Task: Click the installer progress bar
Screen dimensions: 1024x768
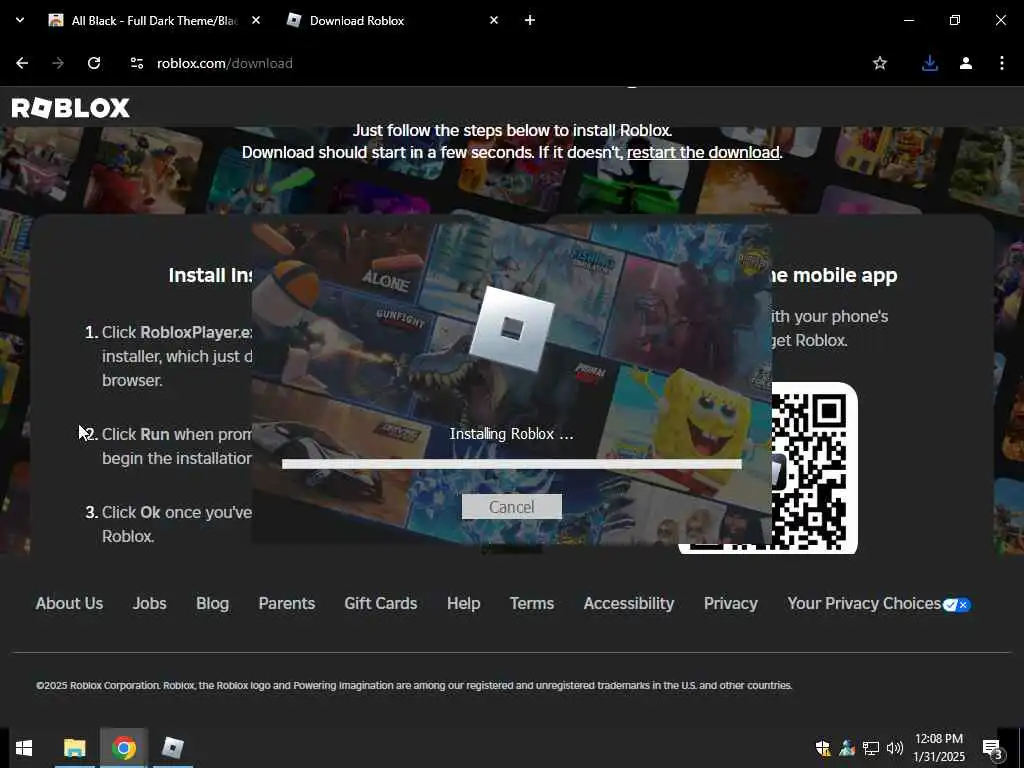Action: click(511, 464)
